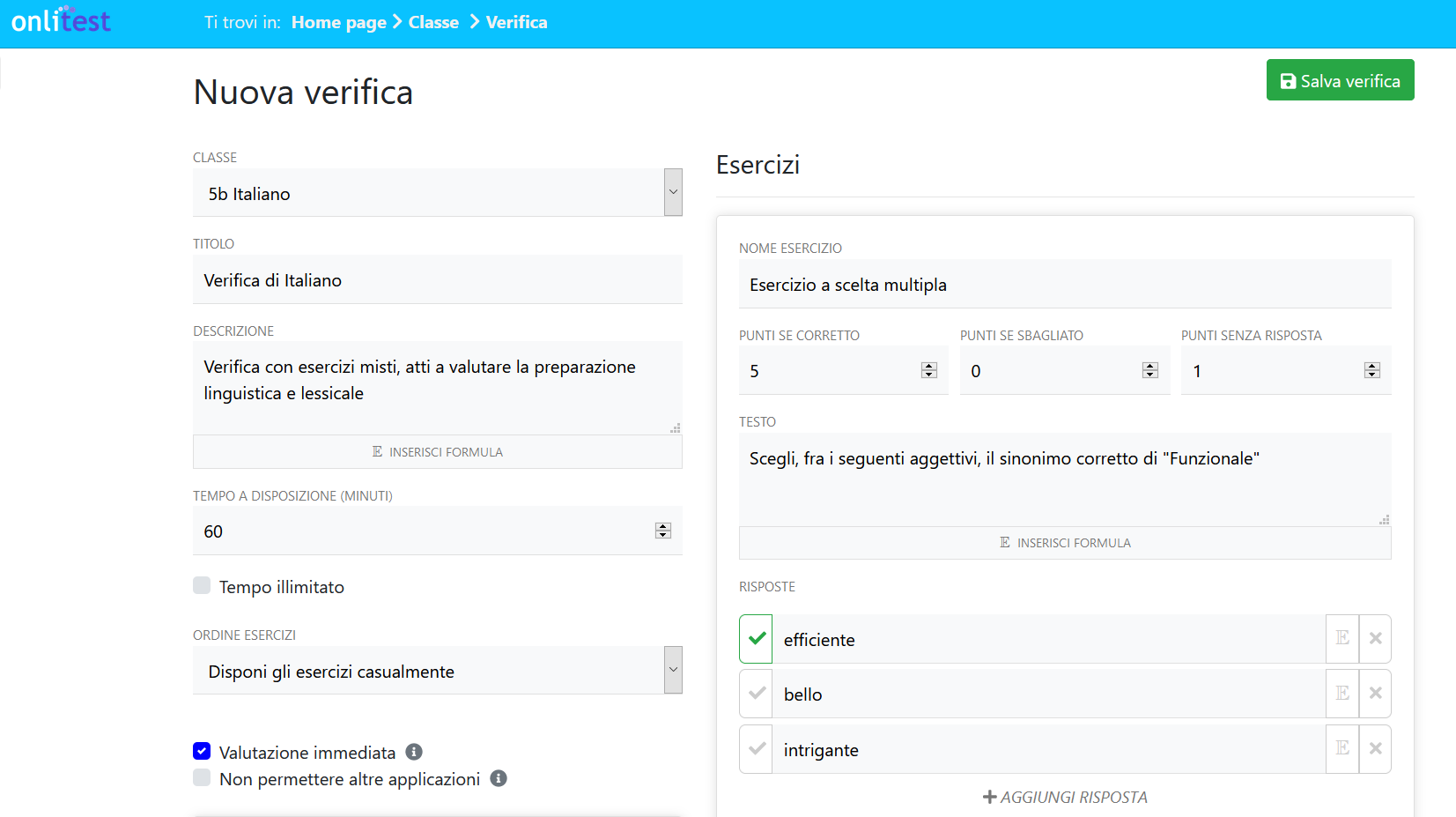Add a new answer with Aggiungi risposta
Viewport: 1456px width, 817px height.
pos(1065,797)
